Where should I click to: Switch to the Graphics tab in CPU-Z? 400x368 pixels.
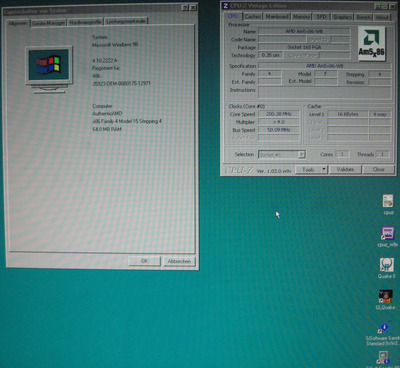pos(342,17)
